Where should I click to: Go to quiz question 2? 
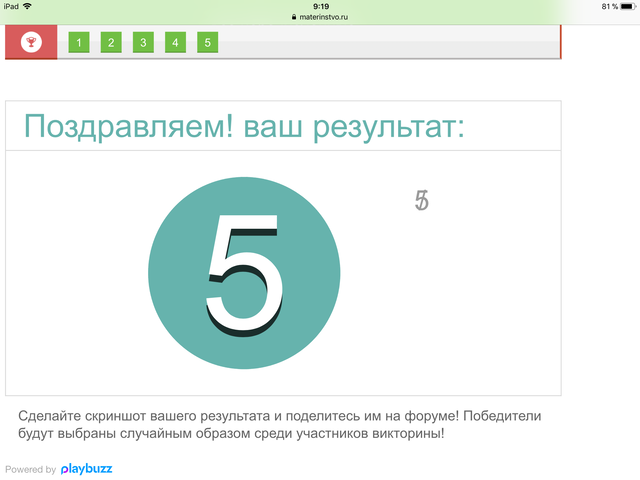pyautogui.click(x=111, y=42)
